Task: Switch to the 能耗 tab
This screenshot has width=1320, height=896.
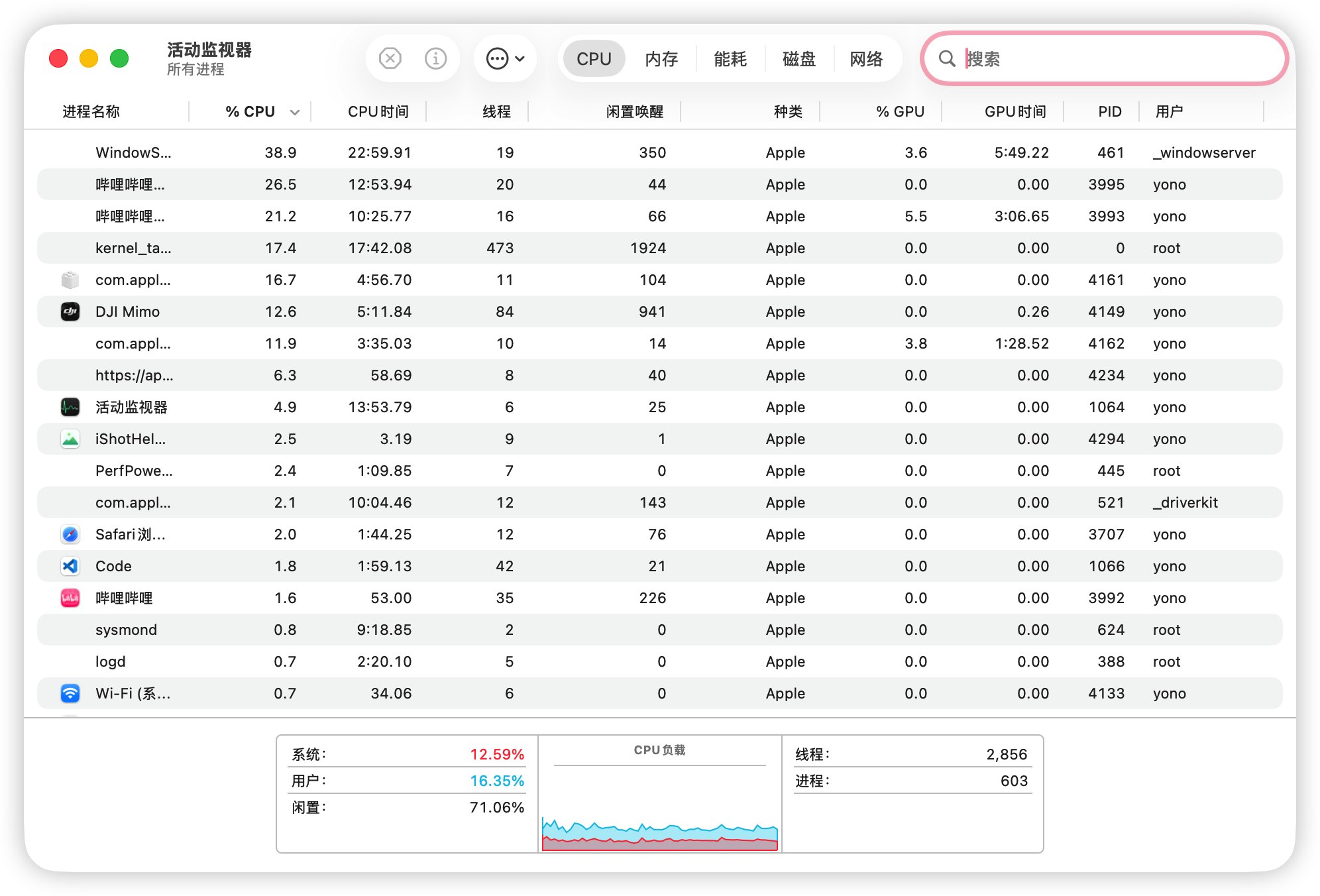Action: (x=730, y=59)
